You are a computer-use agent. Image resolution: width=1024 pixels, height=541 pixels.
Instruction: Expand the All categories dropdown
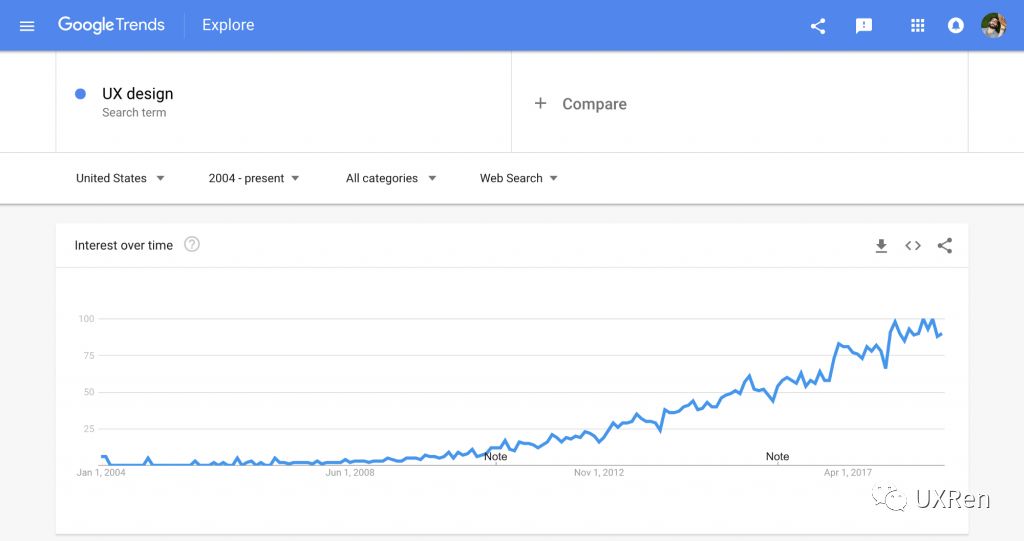[x=391, y=178]
